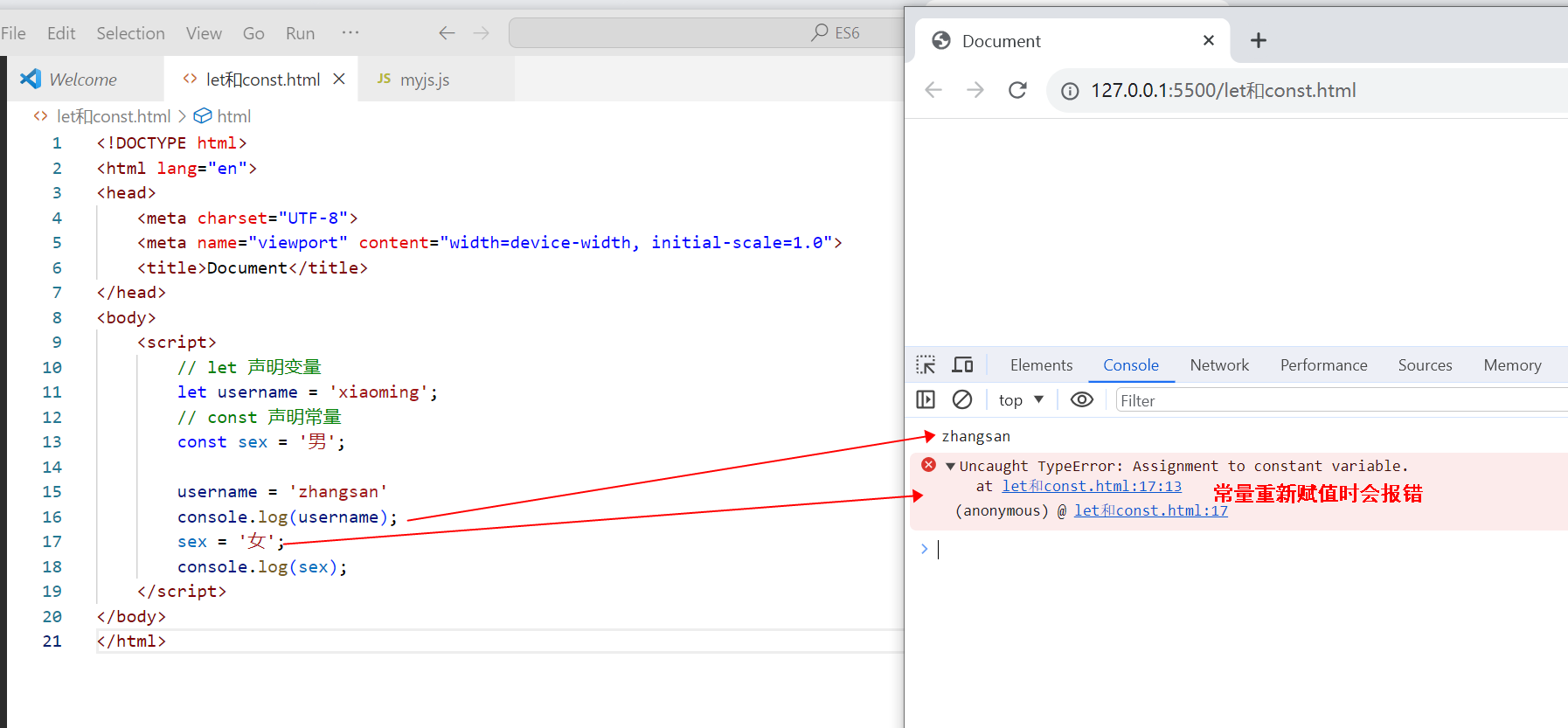Click the VS Code logo on Welcome tab
The image size is (1568, 728).
coord(31,79)
